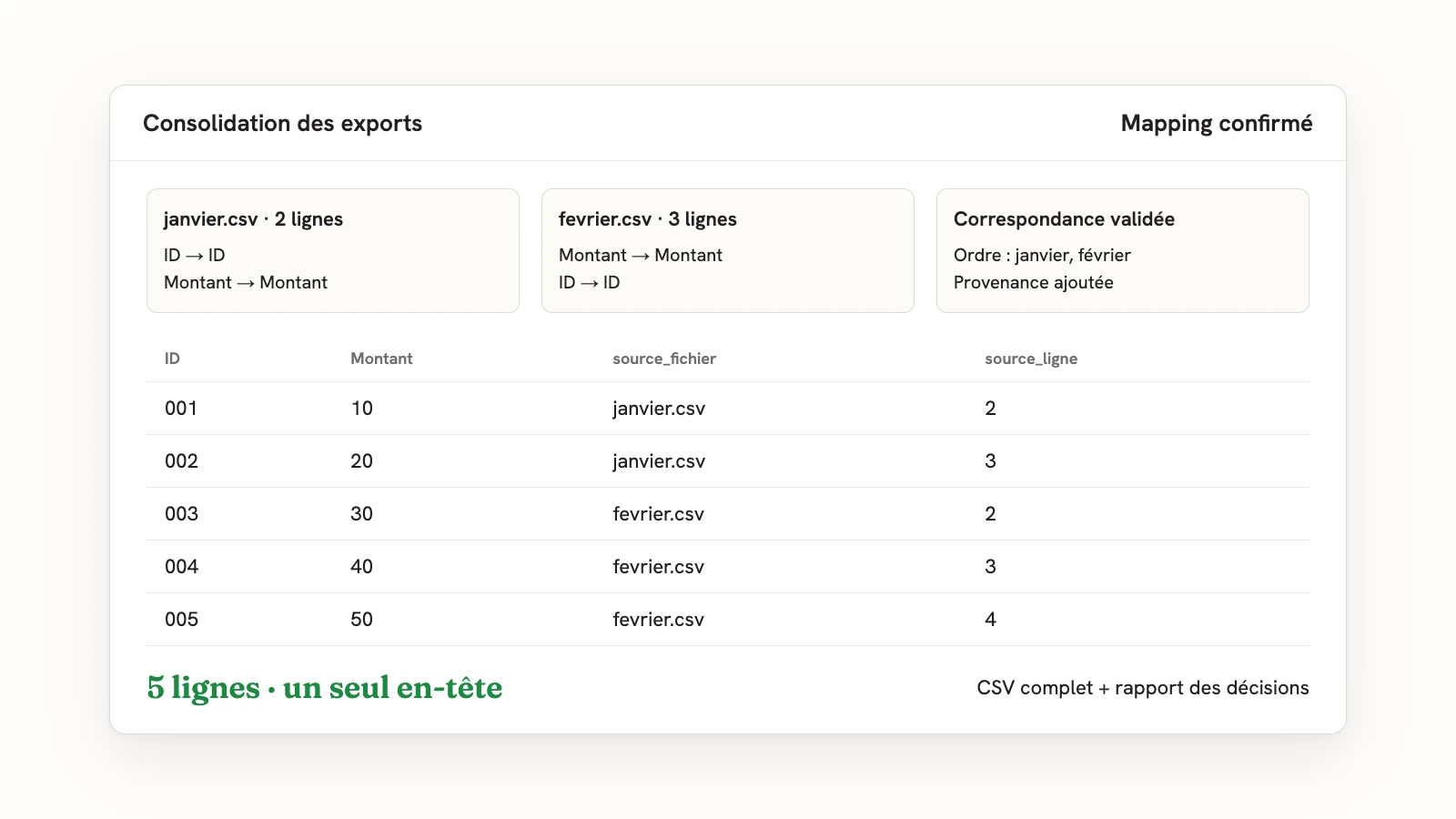Click the 'Mapping confirmé' status label

tap(1217, 124)
